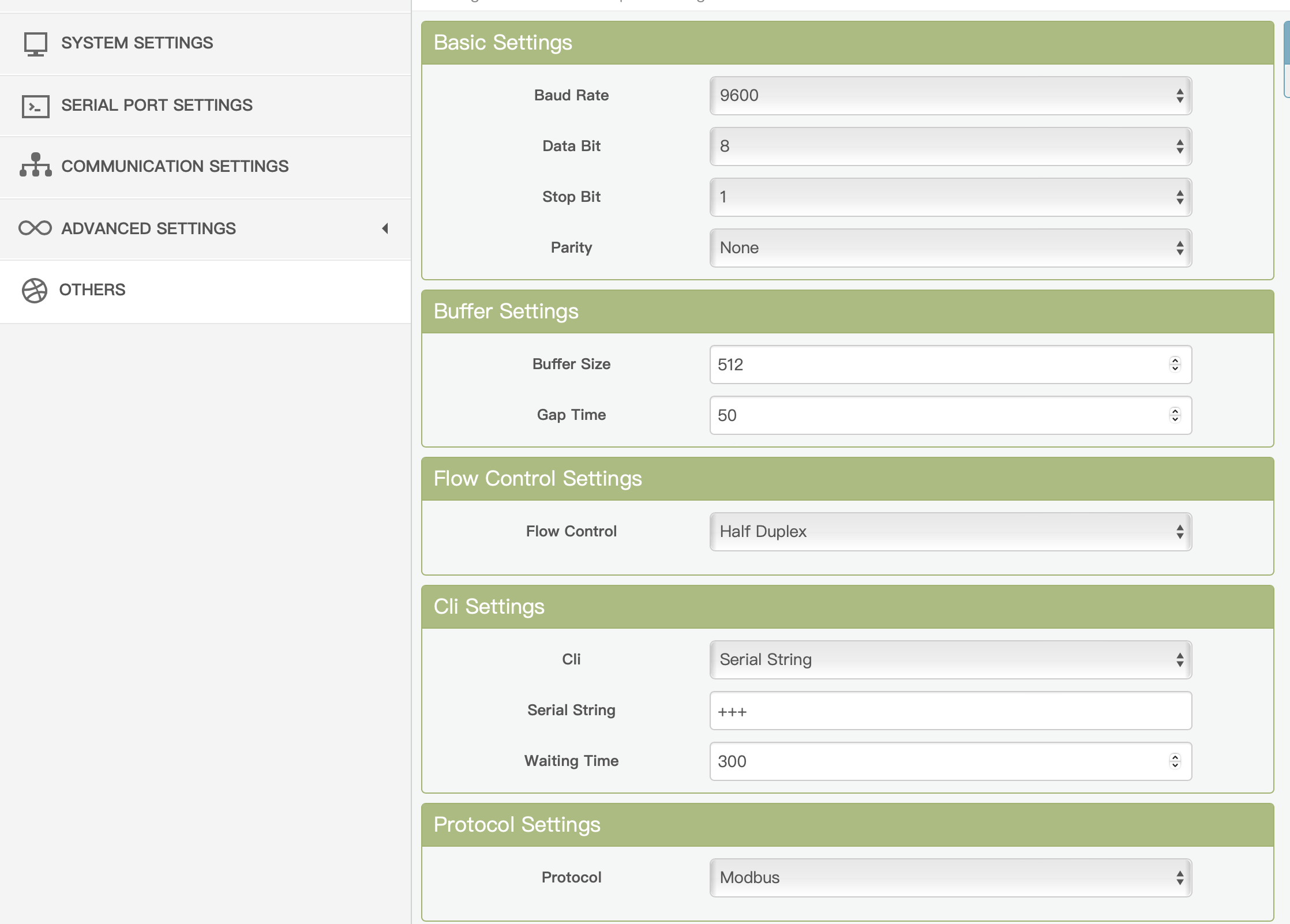Open the Baud Rate dropdown
The height and width of the screenshot is (924, 1290).
click(950, 96)
